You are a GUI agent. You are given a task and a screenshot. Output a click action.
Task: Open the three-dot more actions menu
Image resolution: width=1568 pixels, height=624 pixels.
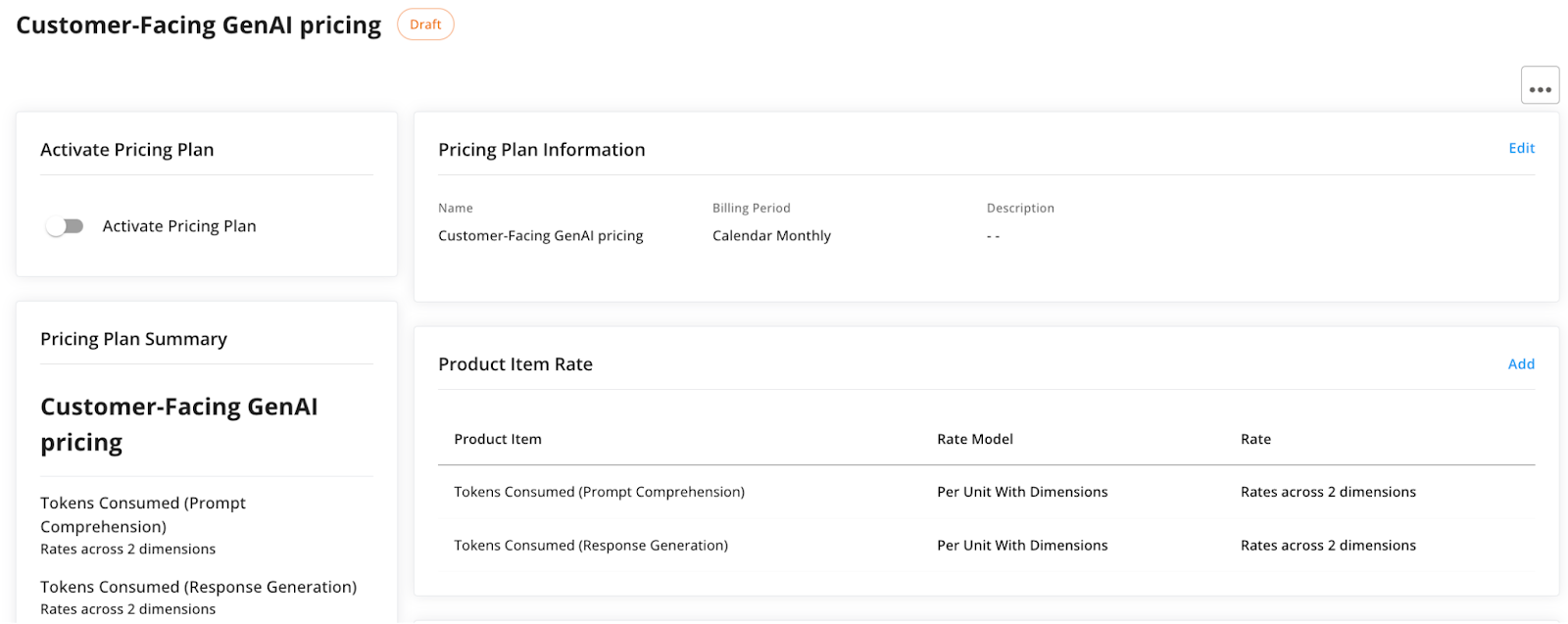[1540, 85]
